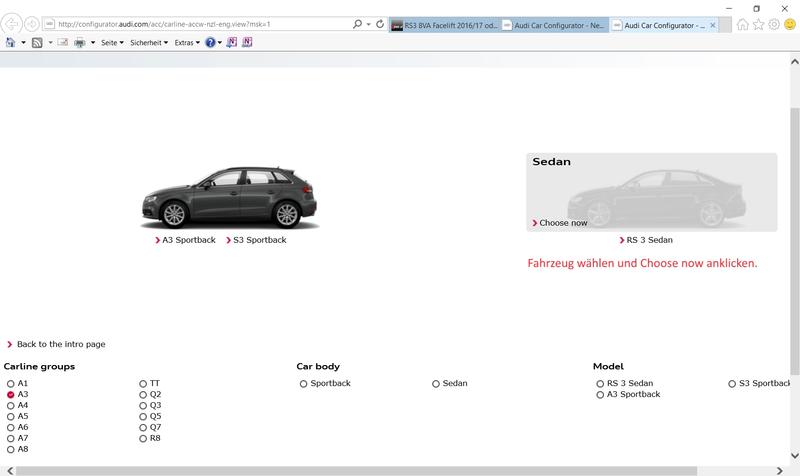Click the printer icon in the toolbar
Viewport: 800px width, 476px height.
[80, 43]
